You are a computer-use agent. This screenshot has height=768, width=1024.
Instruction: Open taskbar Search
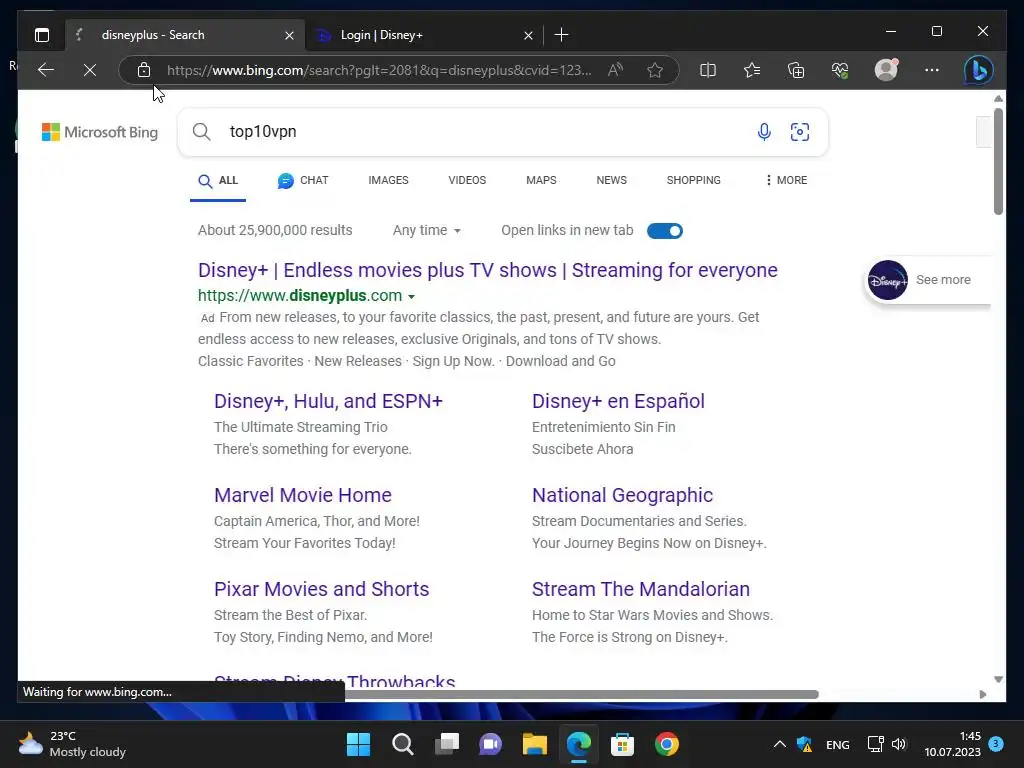[402, 744]
